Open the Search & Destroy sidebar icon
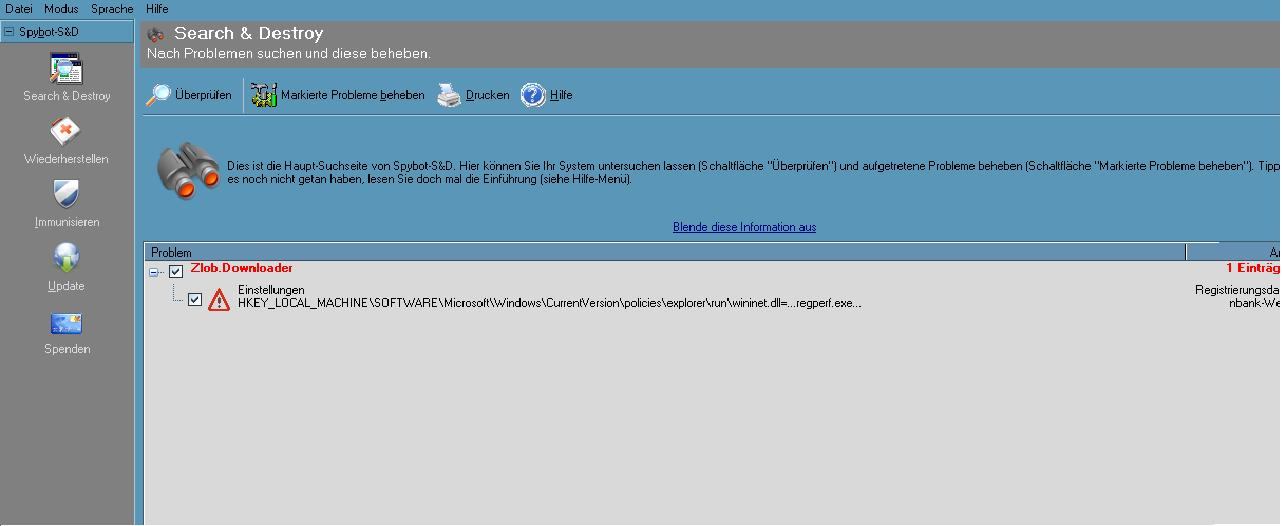Viewport: 1283px width, 526px height. click(x=66, y=69)
